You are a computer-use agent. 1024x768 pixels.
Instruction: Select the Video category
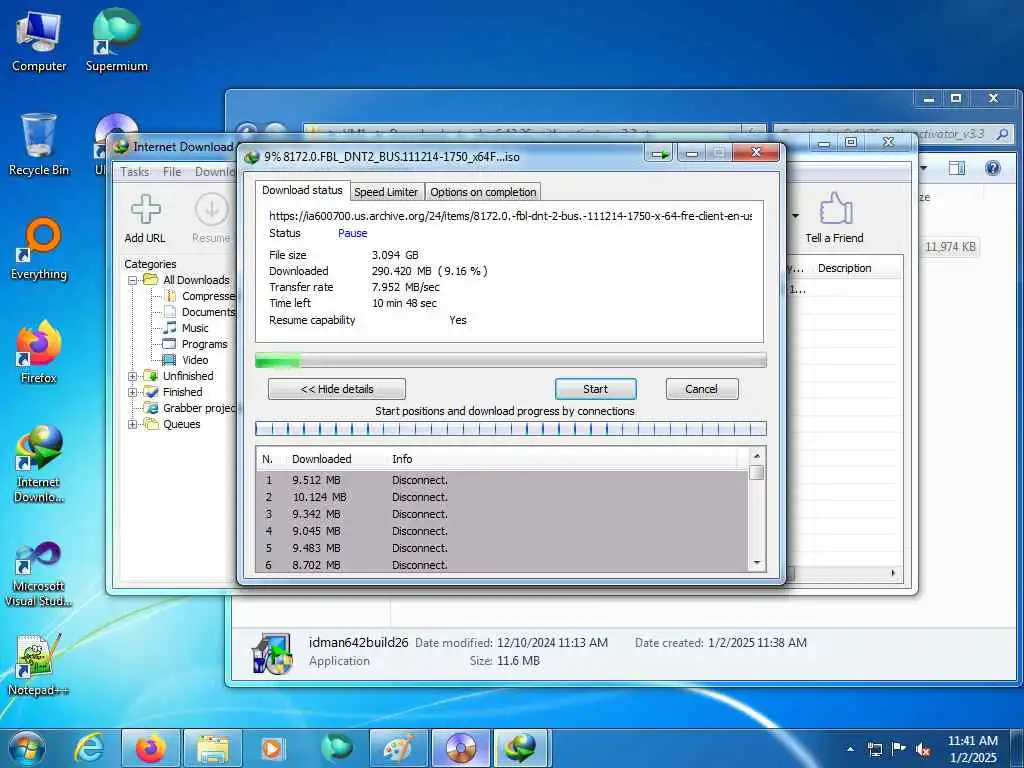(195, 360)
